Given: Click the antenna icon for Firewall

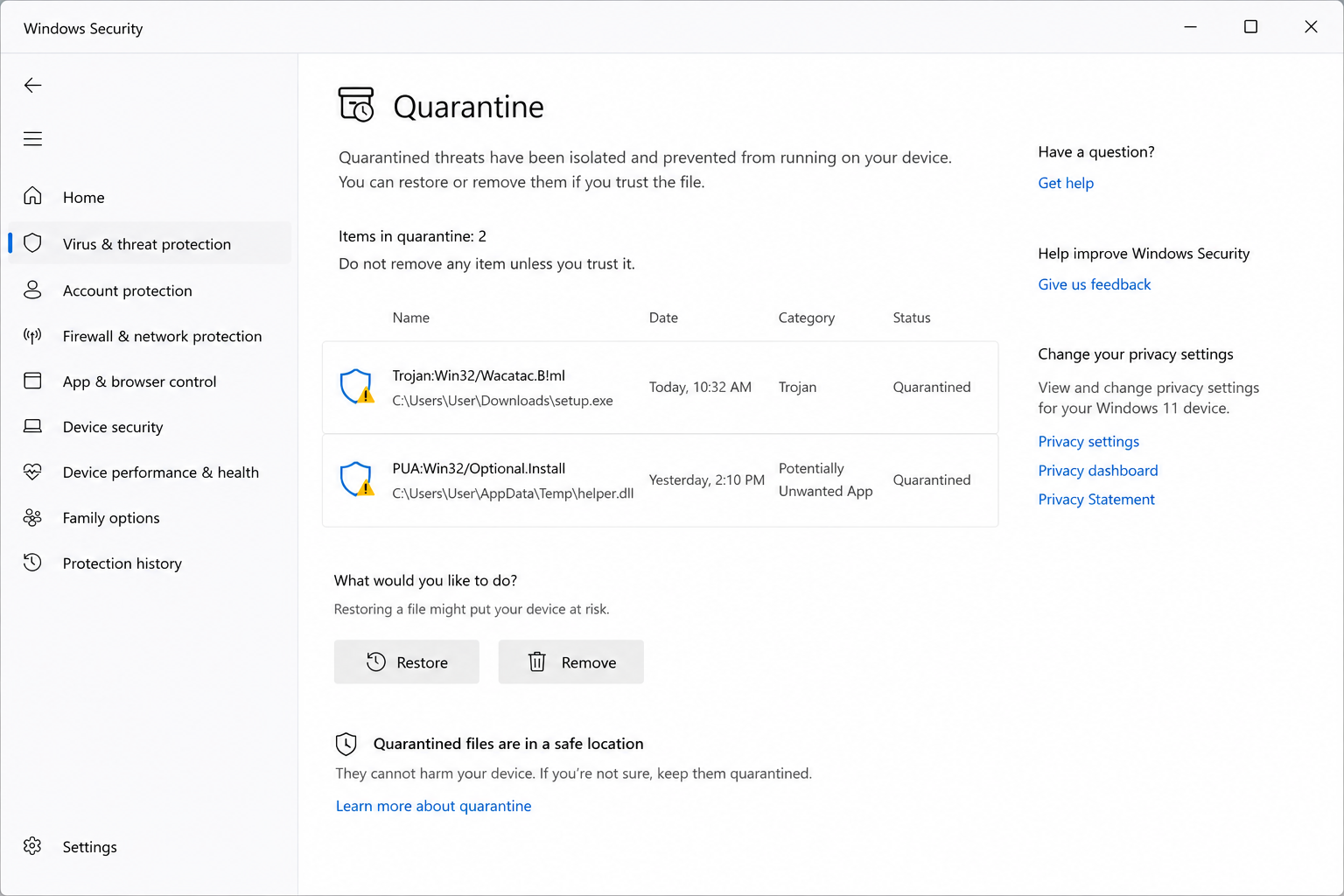Looking at the screenshot, I should click(32, 336).
